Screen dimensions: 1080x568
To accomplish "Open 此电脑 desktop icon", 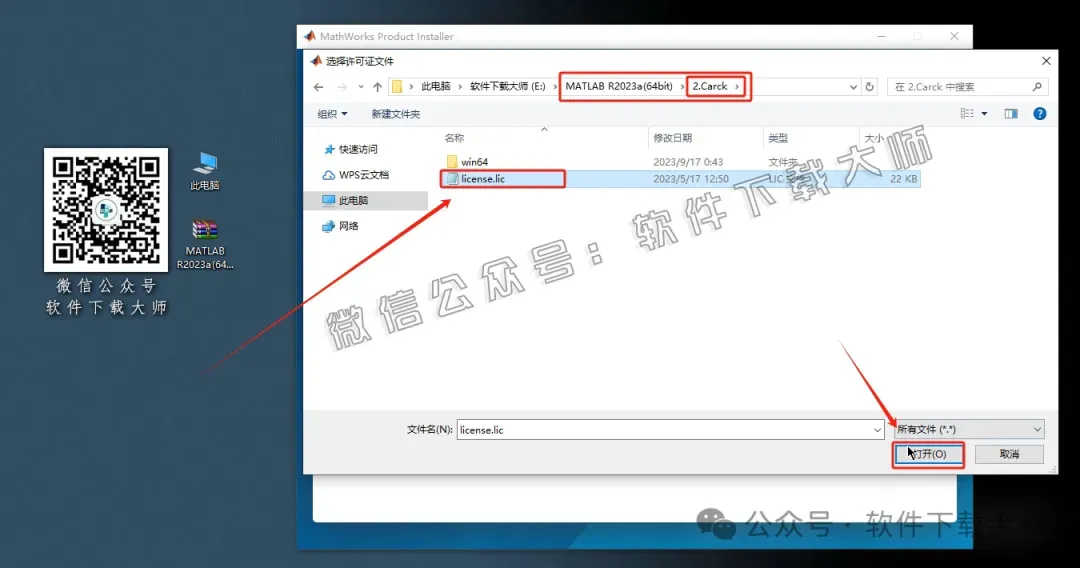I will point(205,171).
